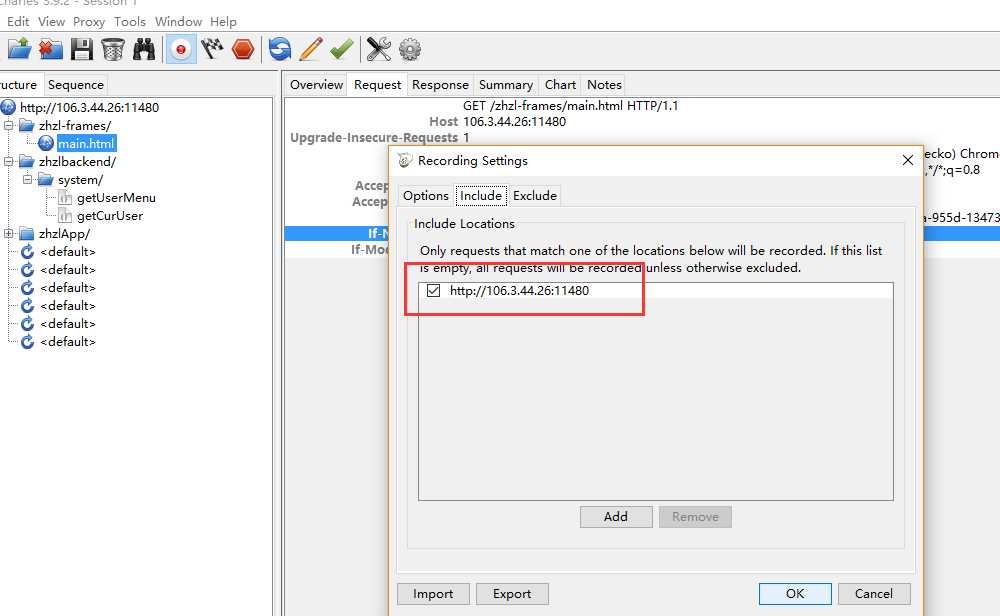Screen dimensions: 1000x616
Task: Toggle throttling with the checkered flag icon
Action: click(212, 49)
